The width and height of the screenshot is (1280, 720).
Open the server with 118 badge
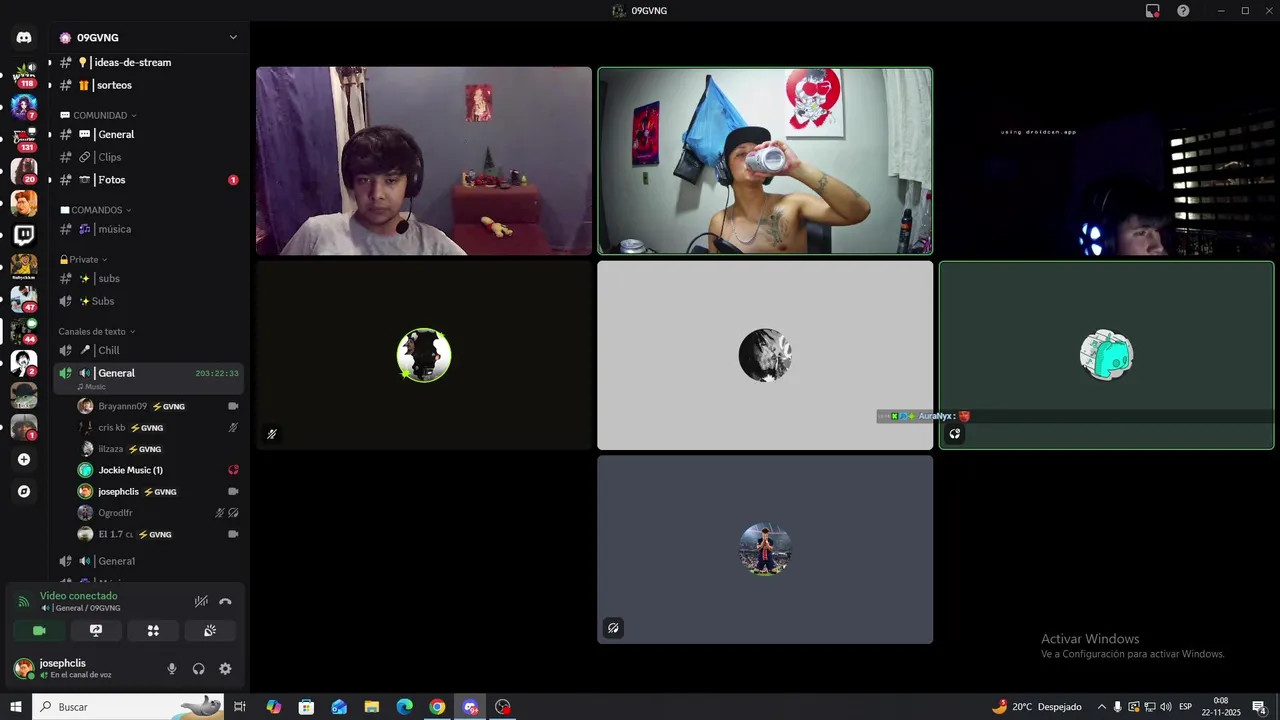click(24, 74)
